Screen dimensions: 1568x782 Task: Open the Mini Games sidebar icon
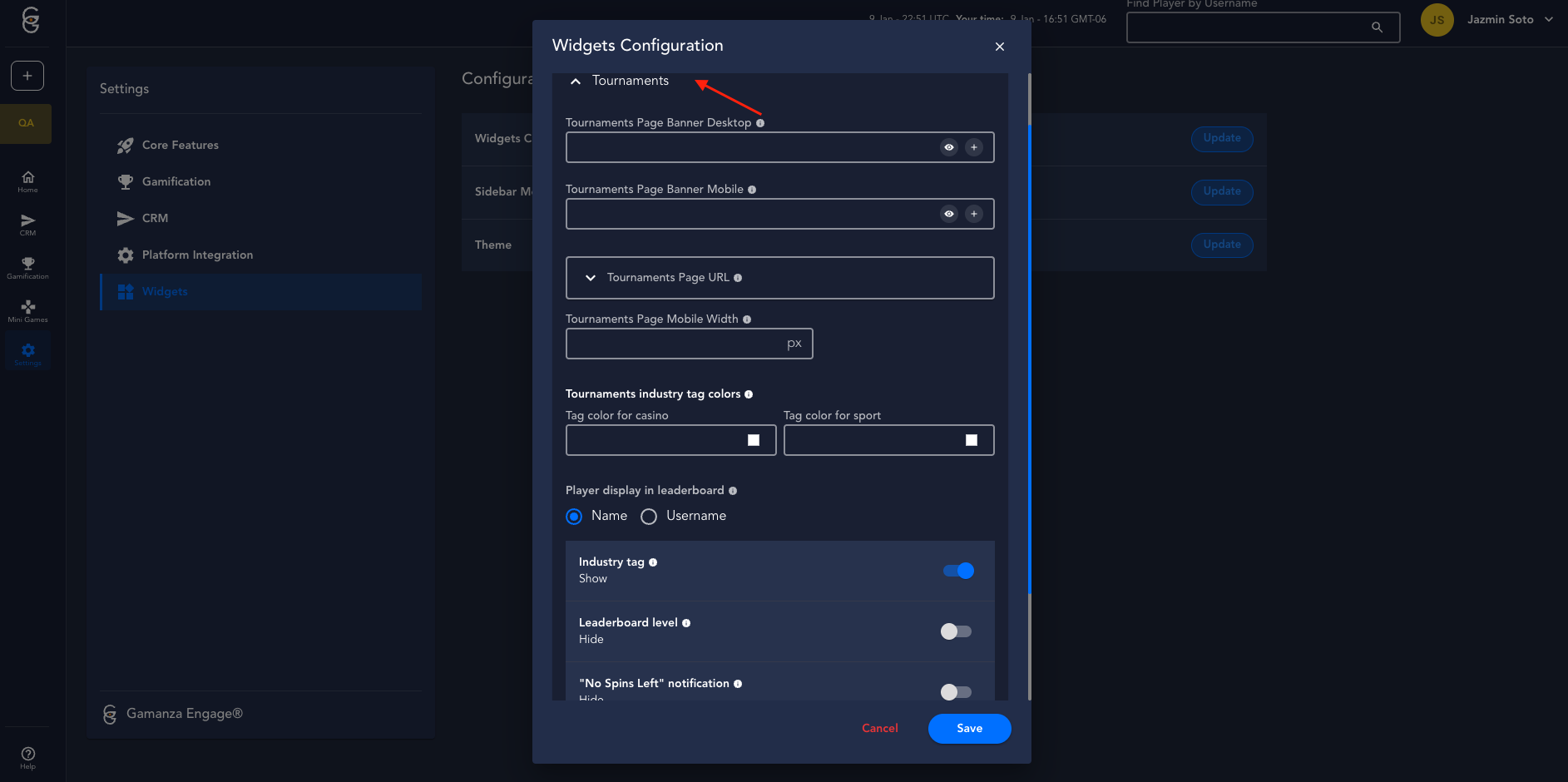click(x=27, y=310)
